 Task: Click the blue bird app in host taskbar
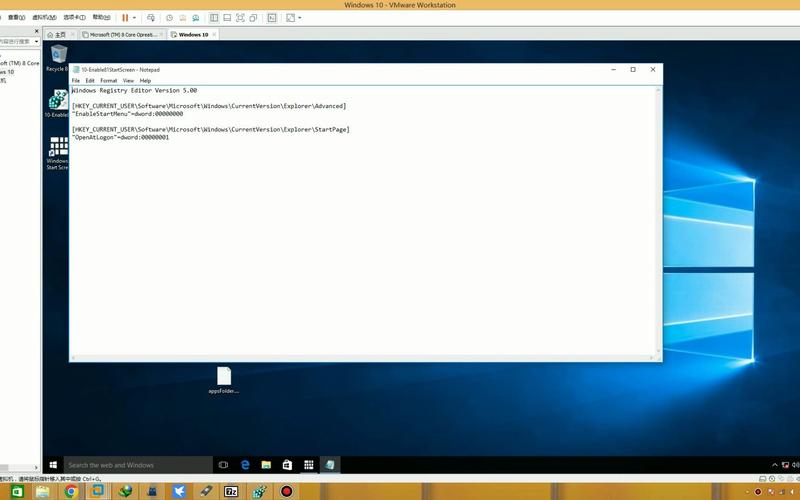click(179, 491)
